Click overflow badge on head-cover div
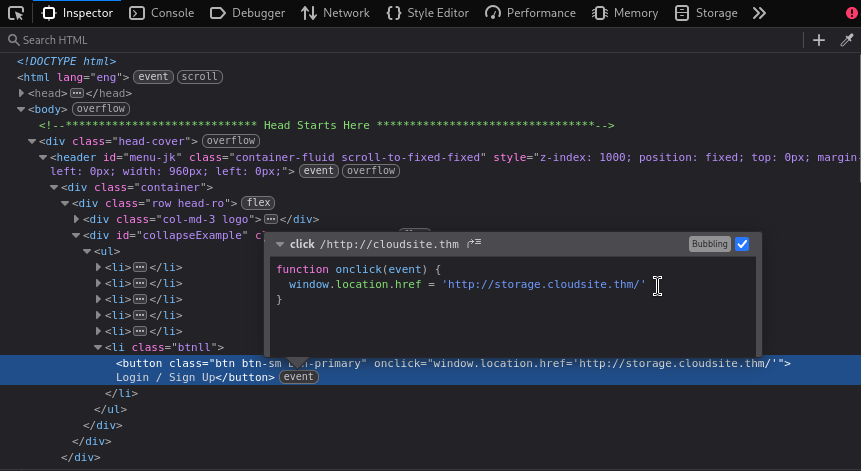Viewport: 861px width, 471px height. click(x=231, y=141)
